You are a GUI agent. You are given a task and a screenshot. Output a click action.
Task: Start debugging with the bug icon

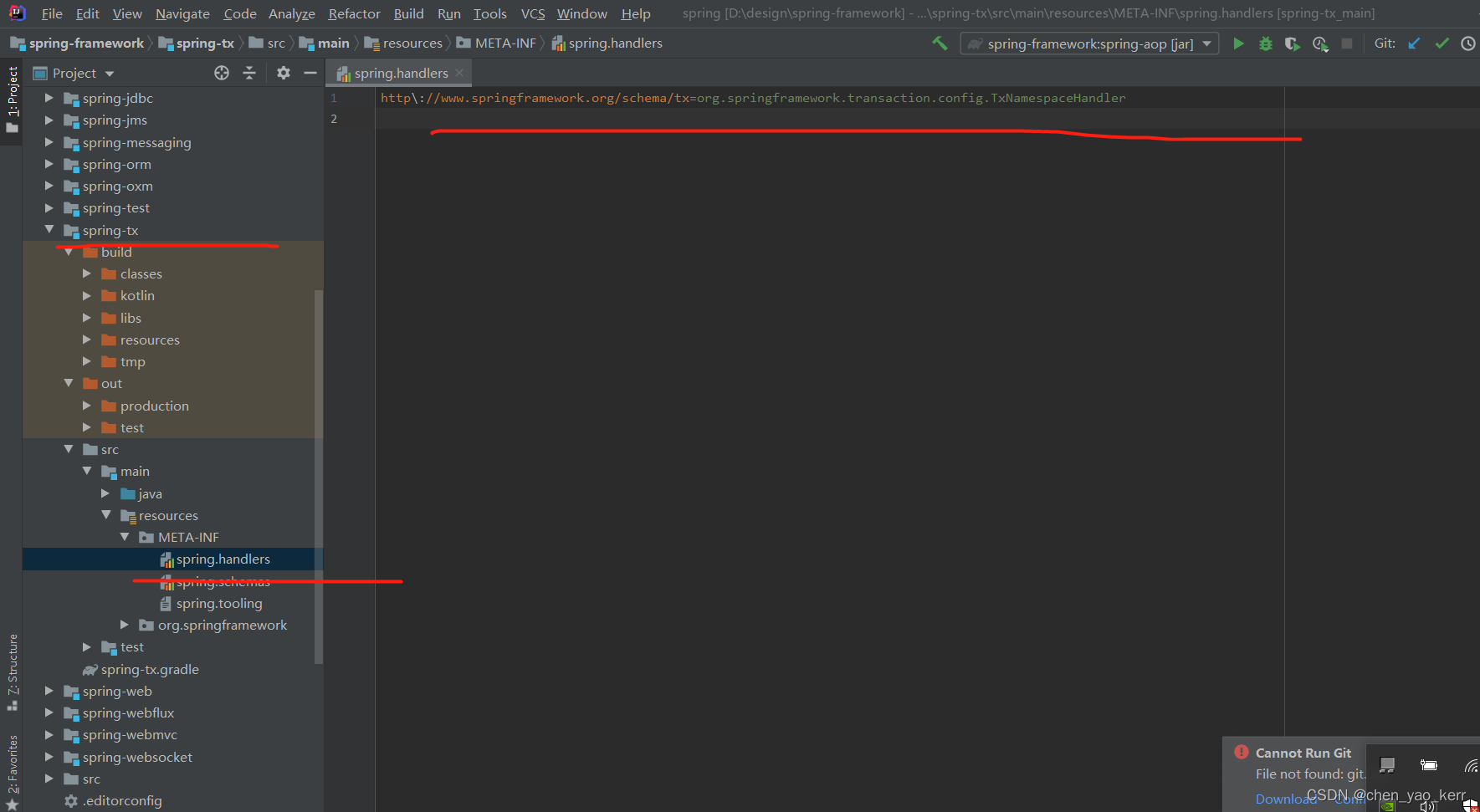(1266, 43)
